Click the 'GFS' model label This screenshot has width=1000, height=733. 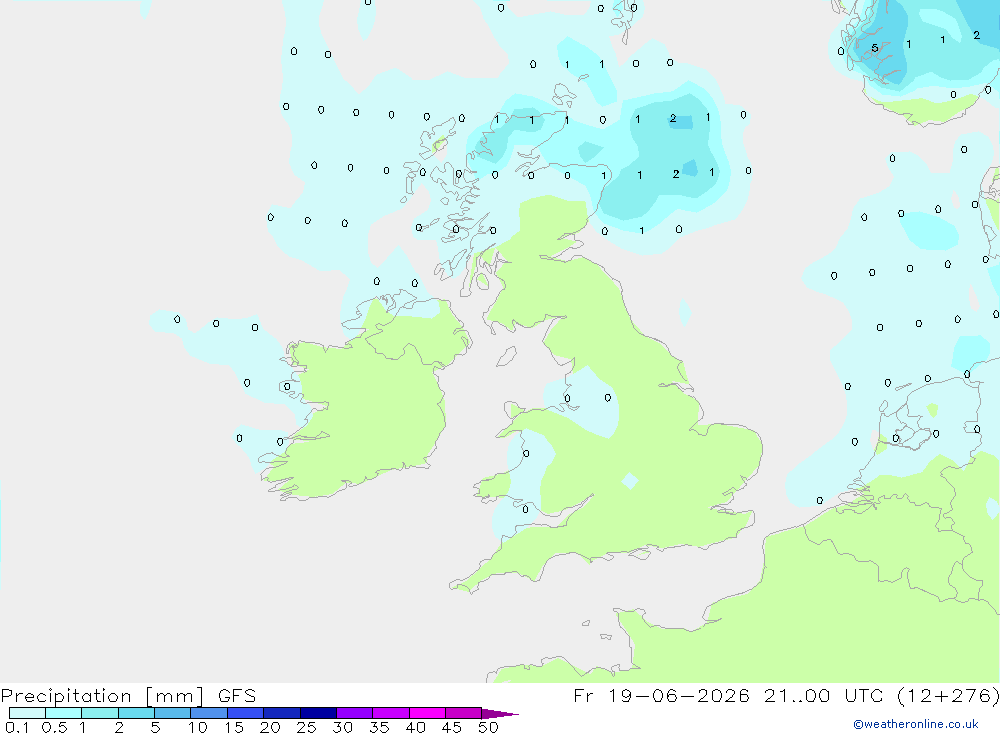click(237, 695)
